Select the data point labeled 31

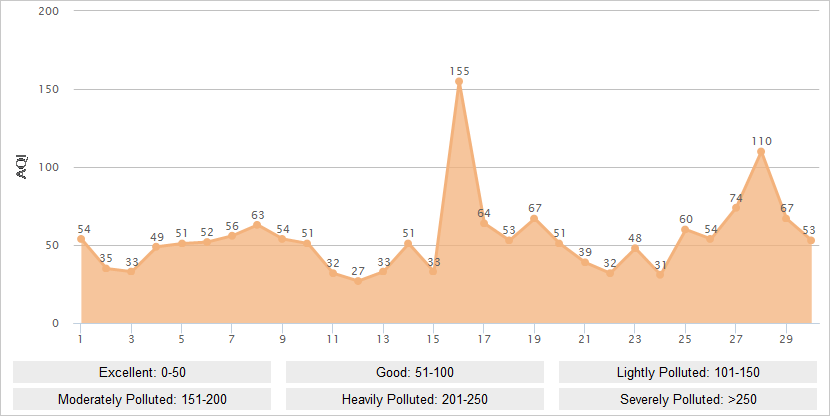pos(660,275)
